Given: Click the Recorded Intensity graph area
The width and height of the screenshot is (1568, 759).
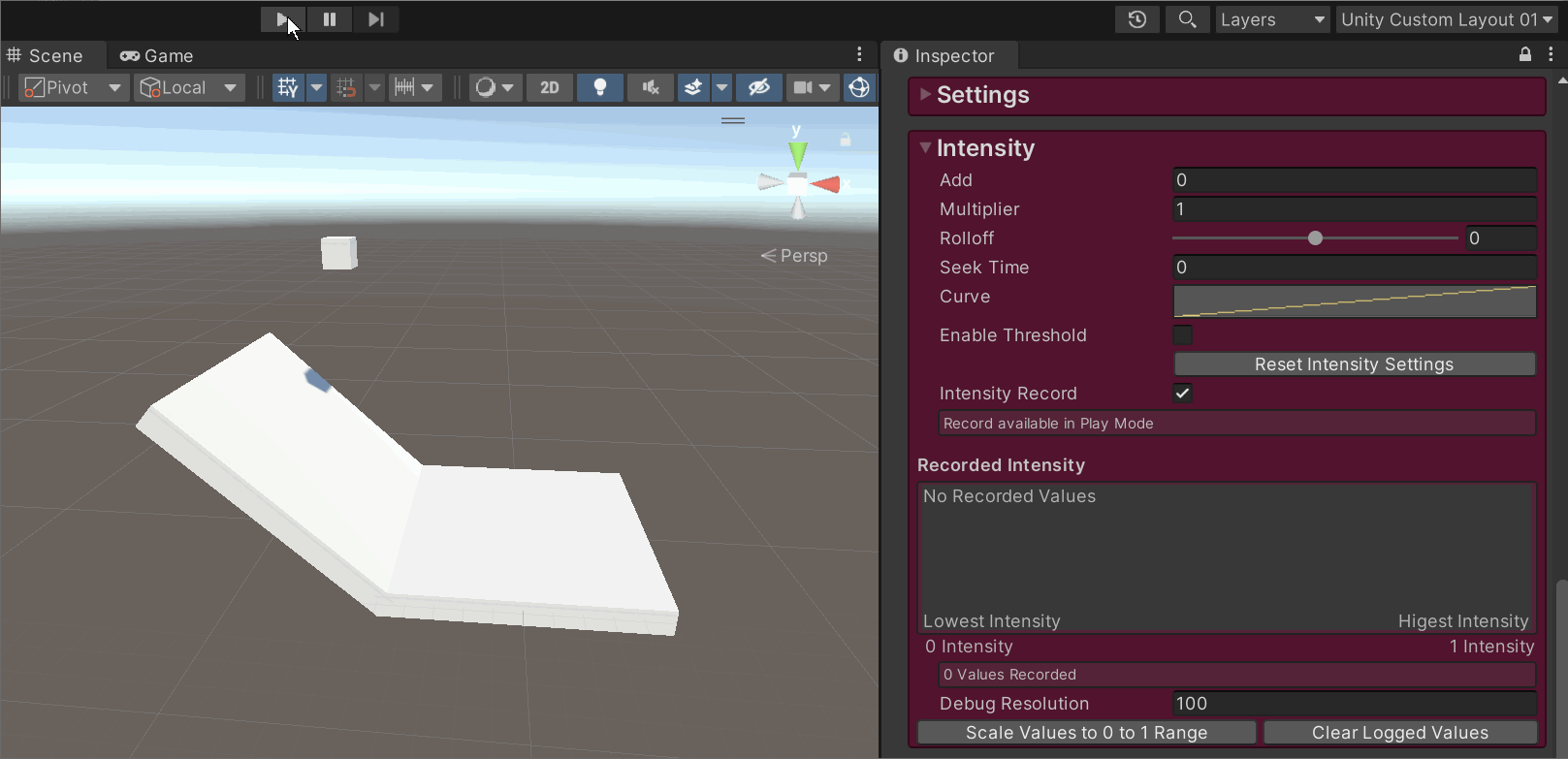Looking at the screenshot, I should (x=1227, y=557).
